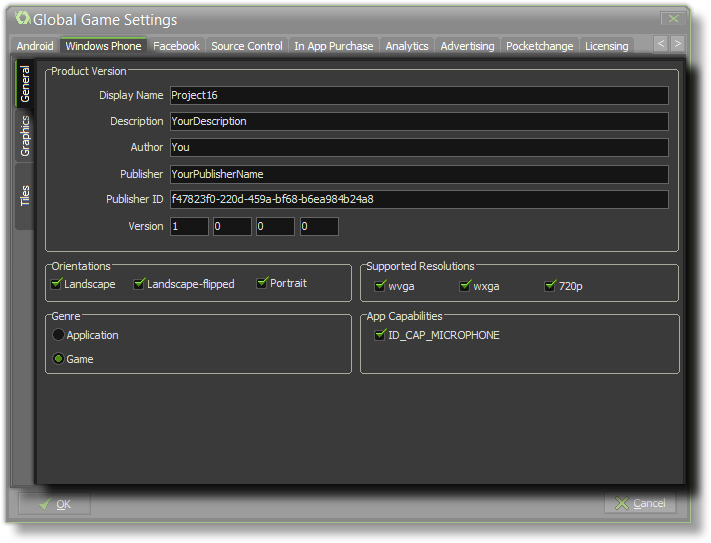The height and width of the screenshot is (543, 711).
Task: Open the Graphics vertical side tab
Action: click(25, 136)
